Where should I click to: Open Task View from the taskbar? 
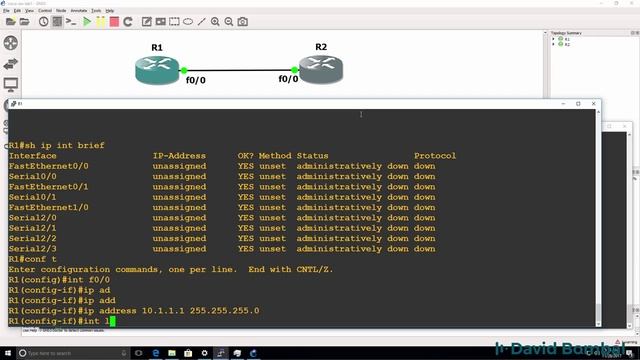point(139,353)
